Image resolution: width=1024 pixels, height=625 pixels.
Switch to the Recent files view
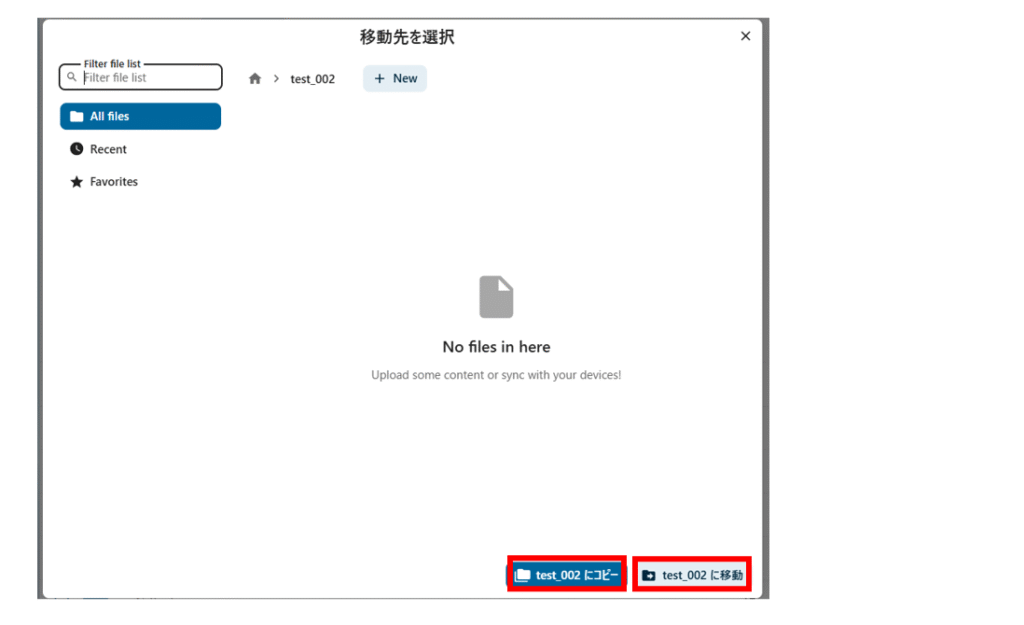coord(109,149)
